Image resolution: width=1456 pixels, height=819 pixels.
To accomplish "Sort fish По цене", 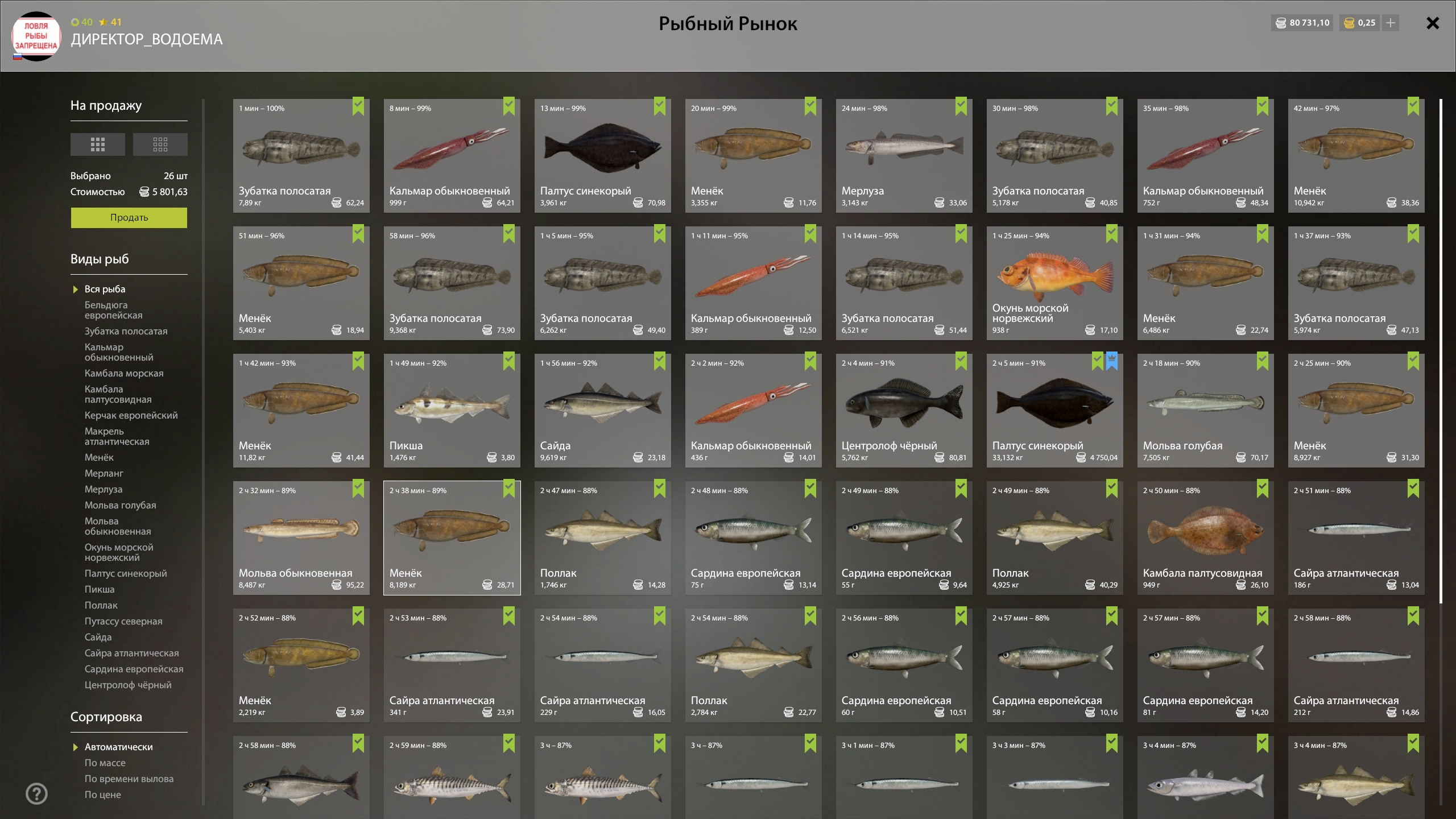I will click(x=103, y=795).
